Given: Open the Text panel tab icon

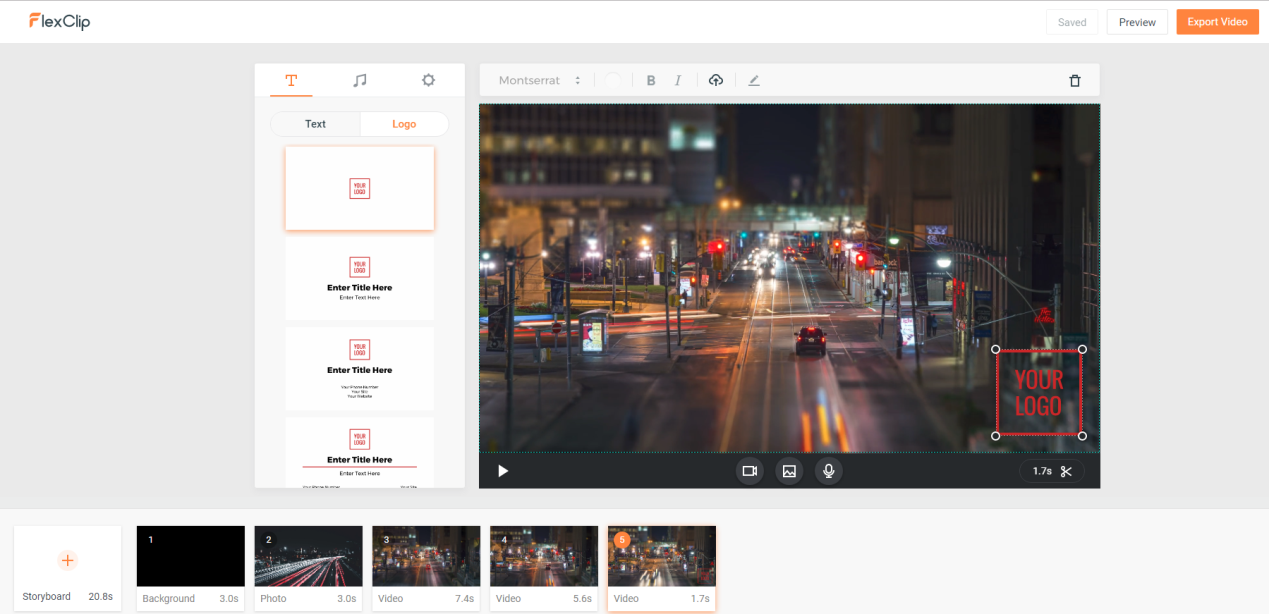Looking at the screenshot, I should pyautogui.click(x=291, y=80).
